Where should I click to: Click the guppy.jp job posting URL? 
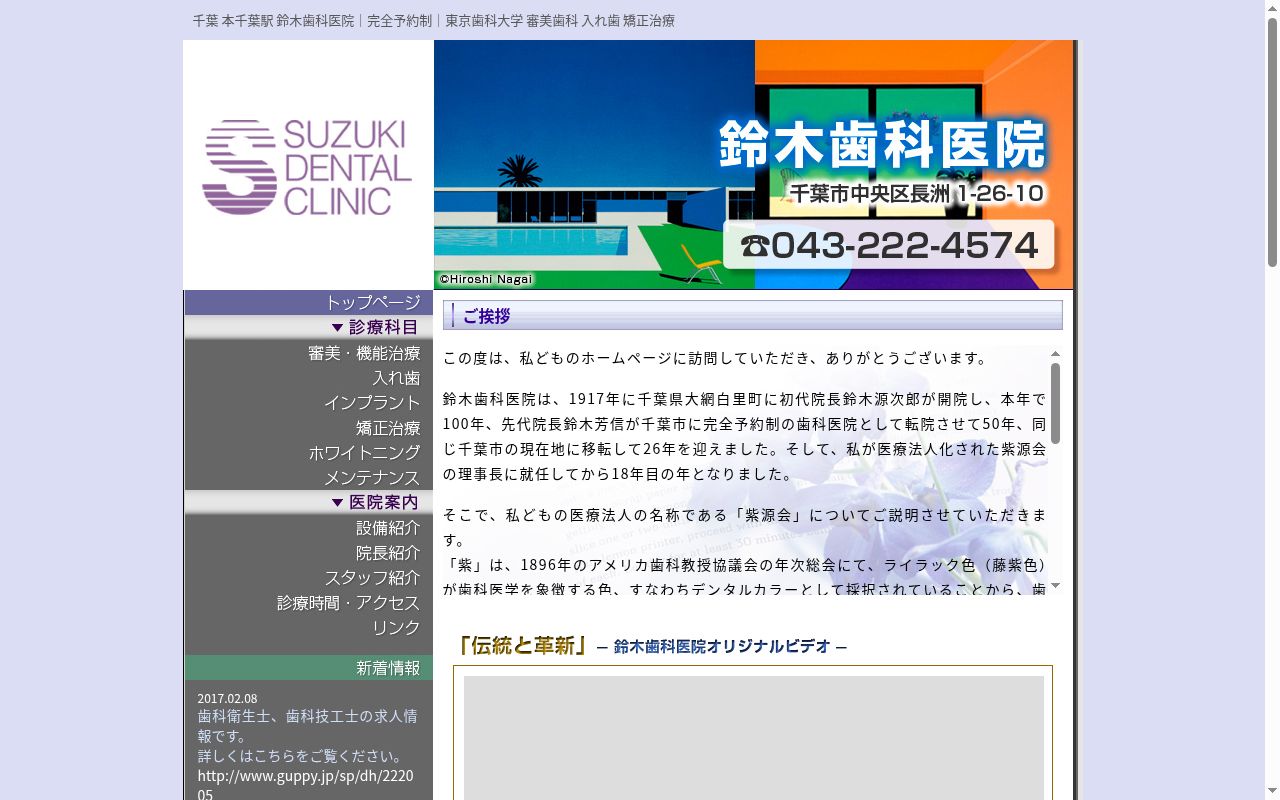point(305,785)
